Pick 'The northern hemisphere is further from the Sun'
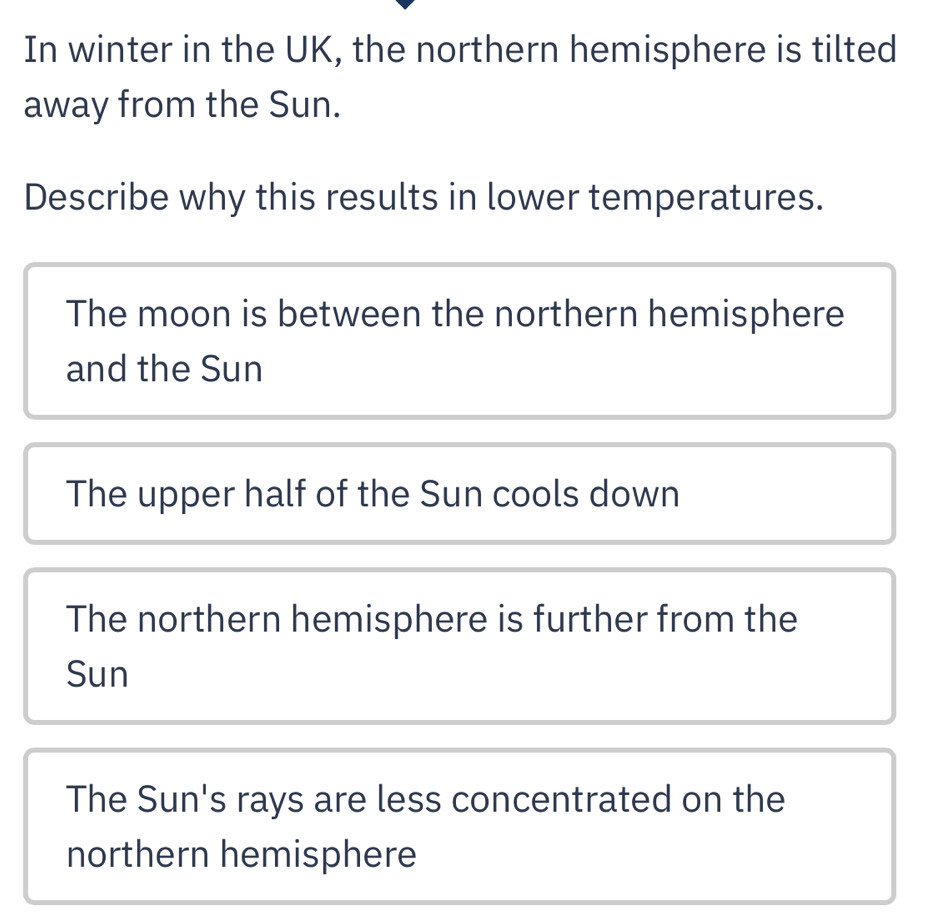 point(459,646)
